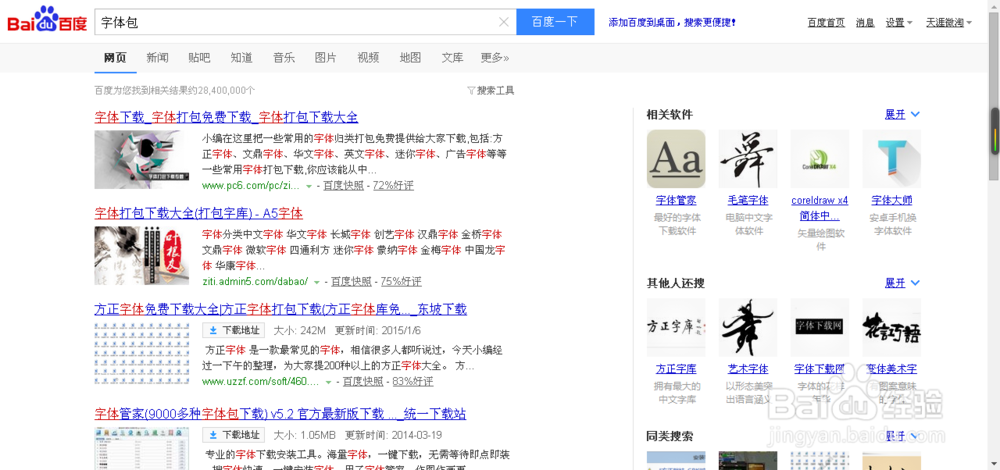Open result 方正字体免费下载大全 东坡下载
This screenshot has width=1000, height=470.
pyautogui.click(x=281, y=310)
